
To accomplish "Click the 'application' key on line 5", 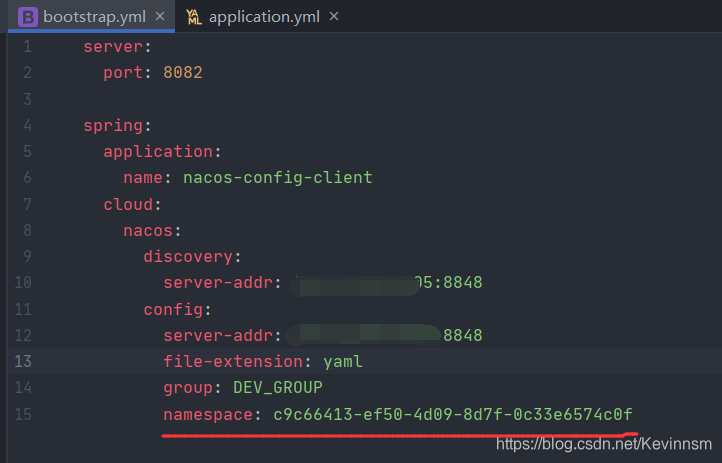I will [x=158, y=152].
